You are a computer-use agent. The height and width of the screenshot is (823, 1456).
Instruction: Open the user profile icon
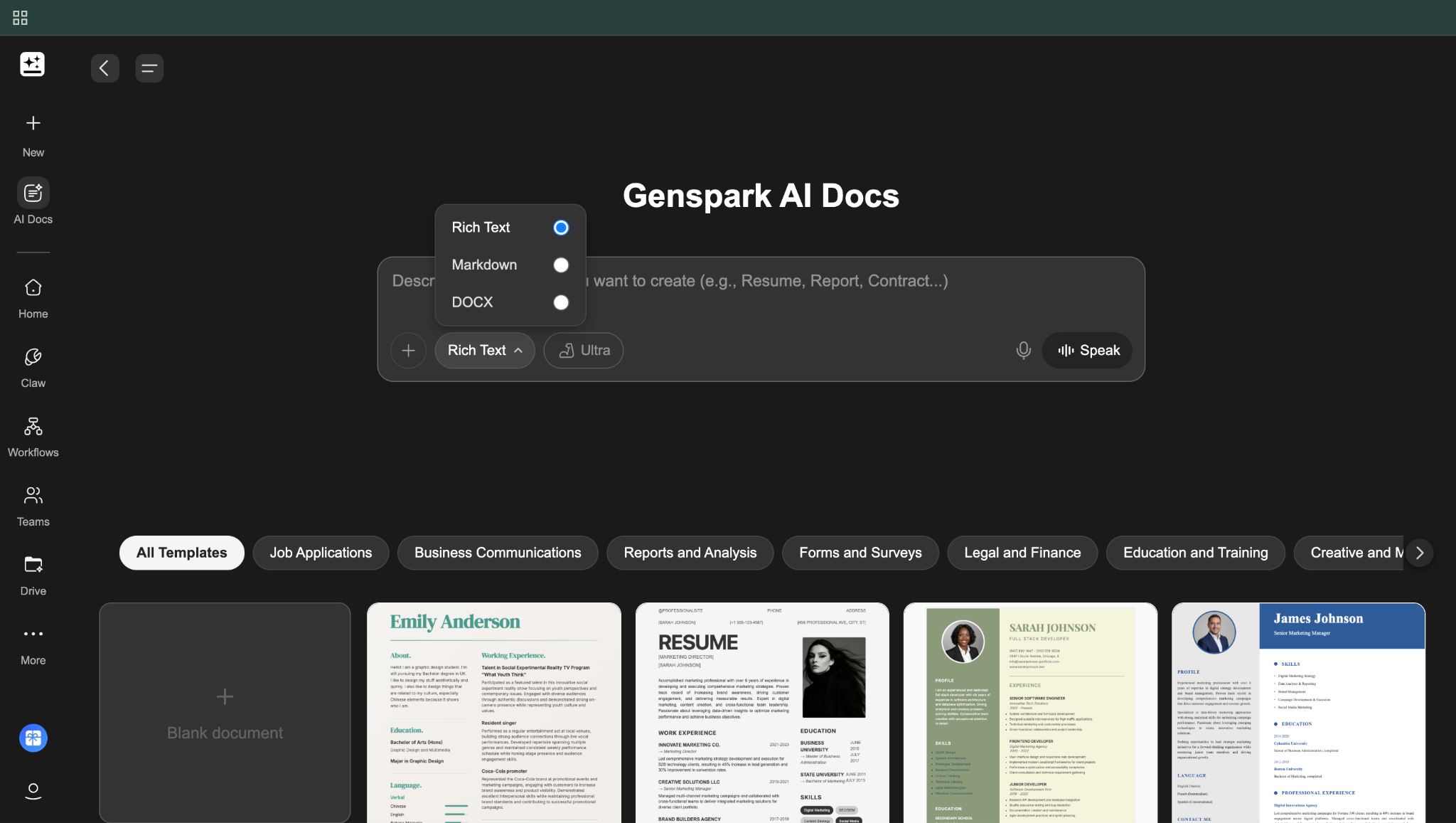(33, 790)
